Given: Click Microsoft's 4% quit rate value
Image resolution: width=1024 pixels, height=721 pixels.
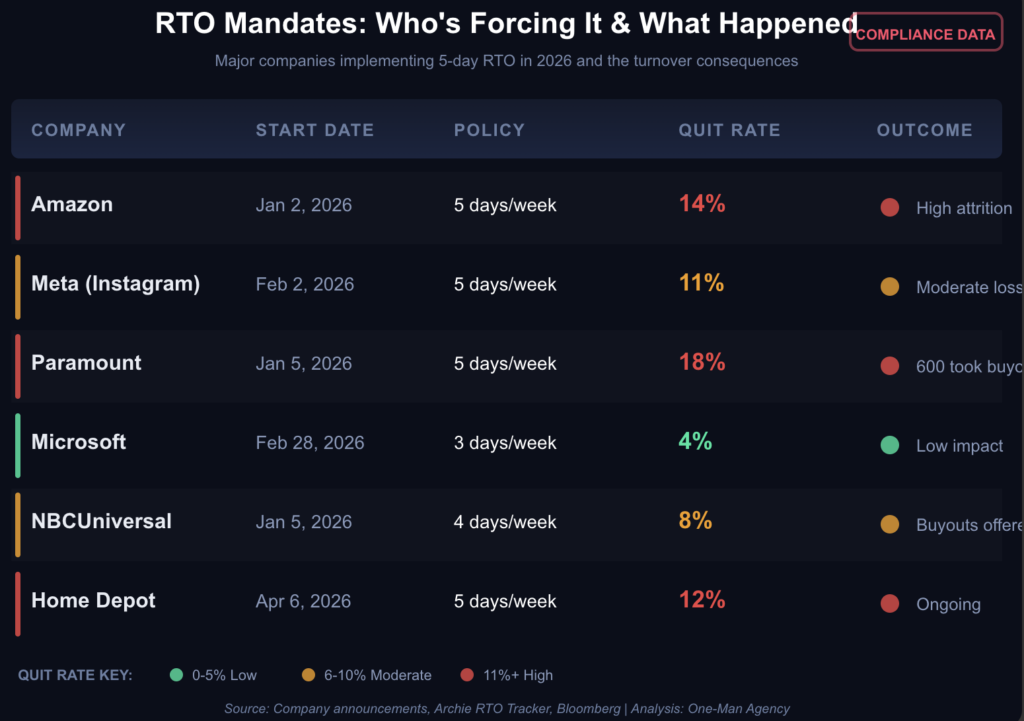Looking at the screenshot, I should (x=695, y=441).
